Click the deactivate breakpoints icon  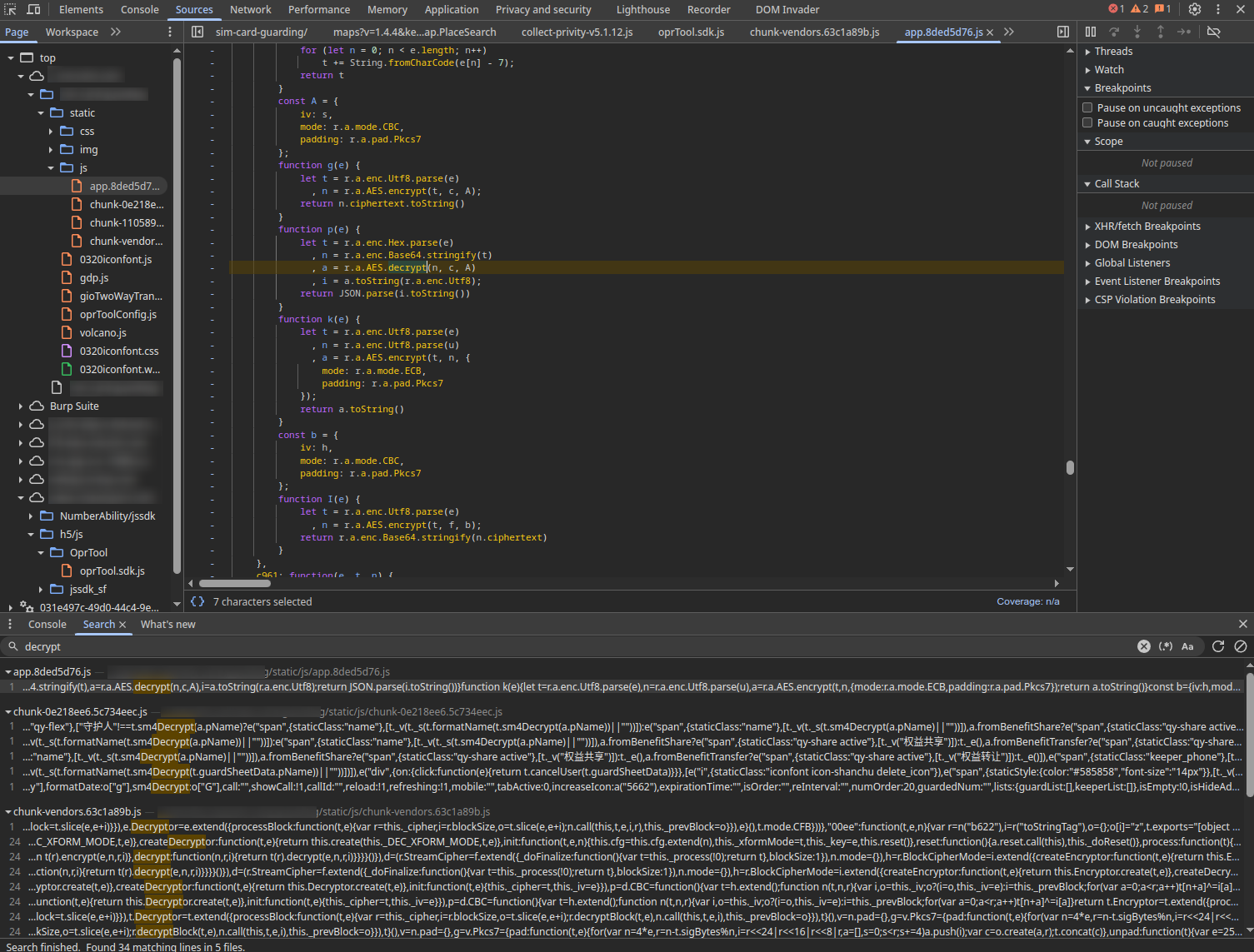[x=1213, y=32]
